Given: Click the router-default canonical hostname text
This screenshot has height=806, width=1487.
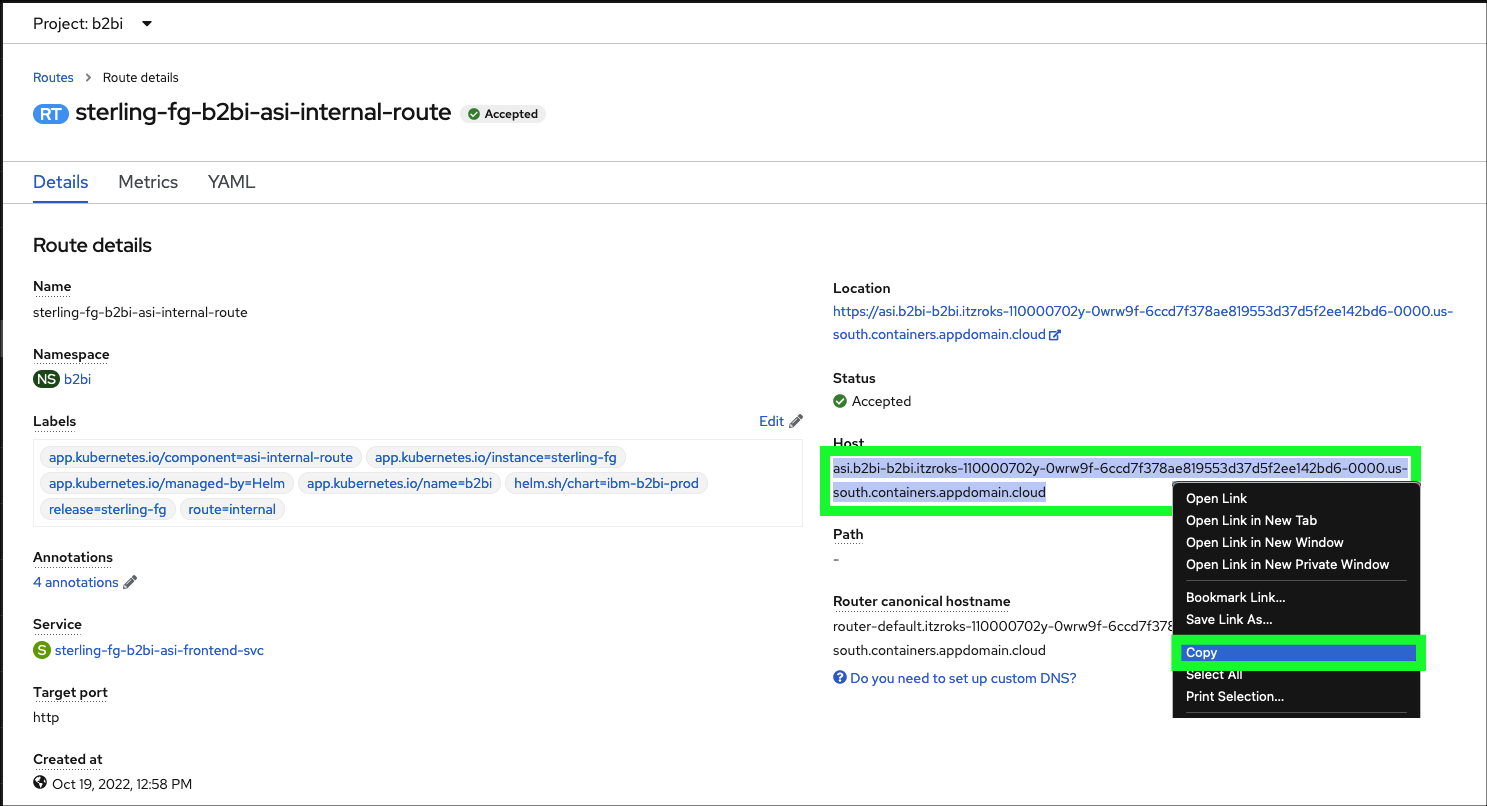Looking at the screenshot, I should click(x=1002, y=638).
